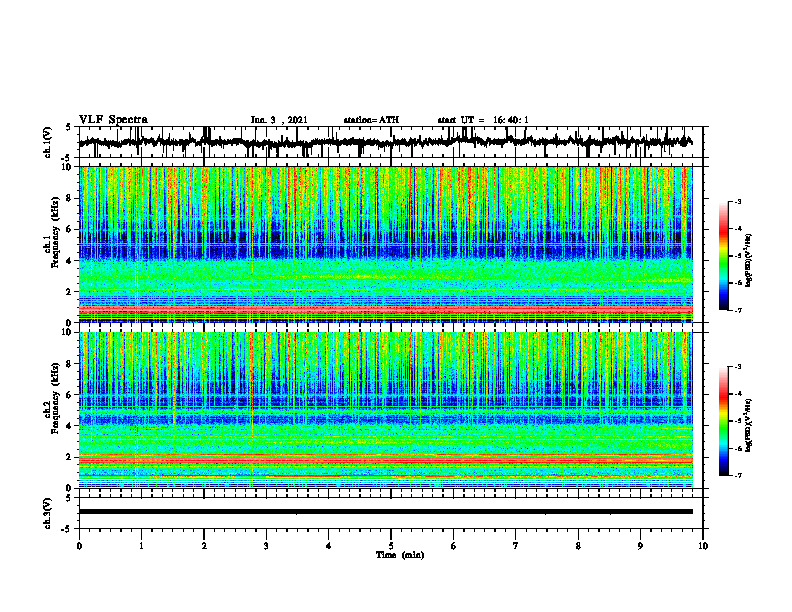This screenshot has width=792, height=612.
Task: Click the "-3" label on ch.2 colorbar
Action: point(738,367)
